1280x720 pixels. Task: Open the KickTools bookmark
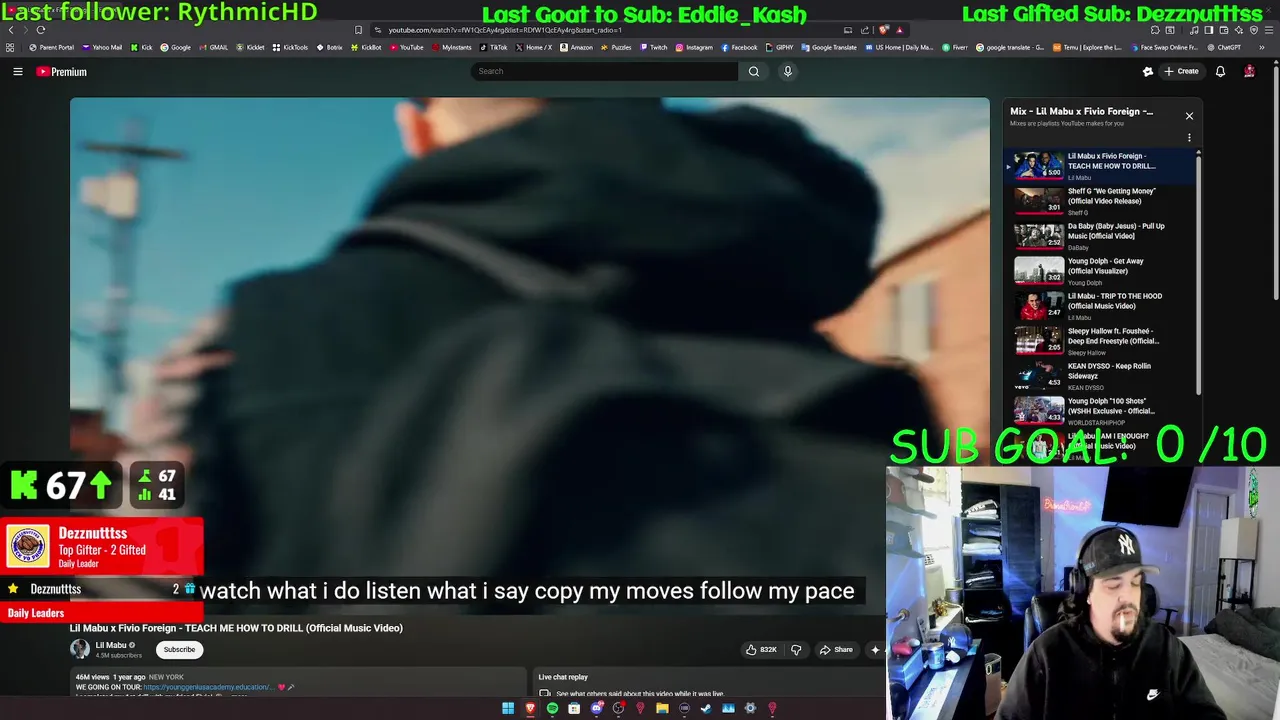click(x=290, y=47)
